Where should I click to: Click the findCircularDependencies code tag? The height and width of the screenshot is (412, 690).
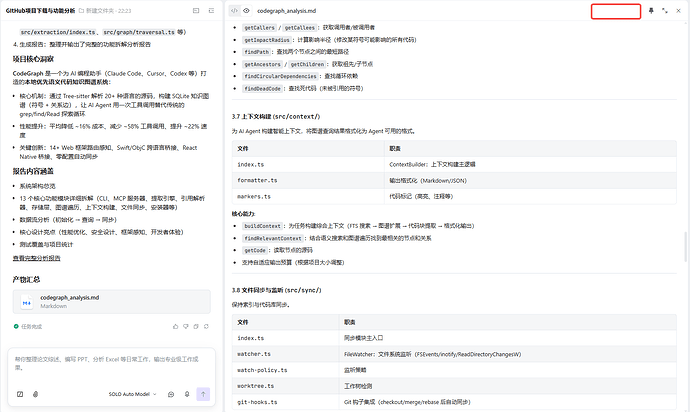[x=280, y=76]
